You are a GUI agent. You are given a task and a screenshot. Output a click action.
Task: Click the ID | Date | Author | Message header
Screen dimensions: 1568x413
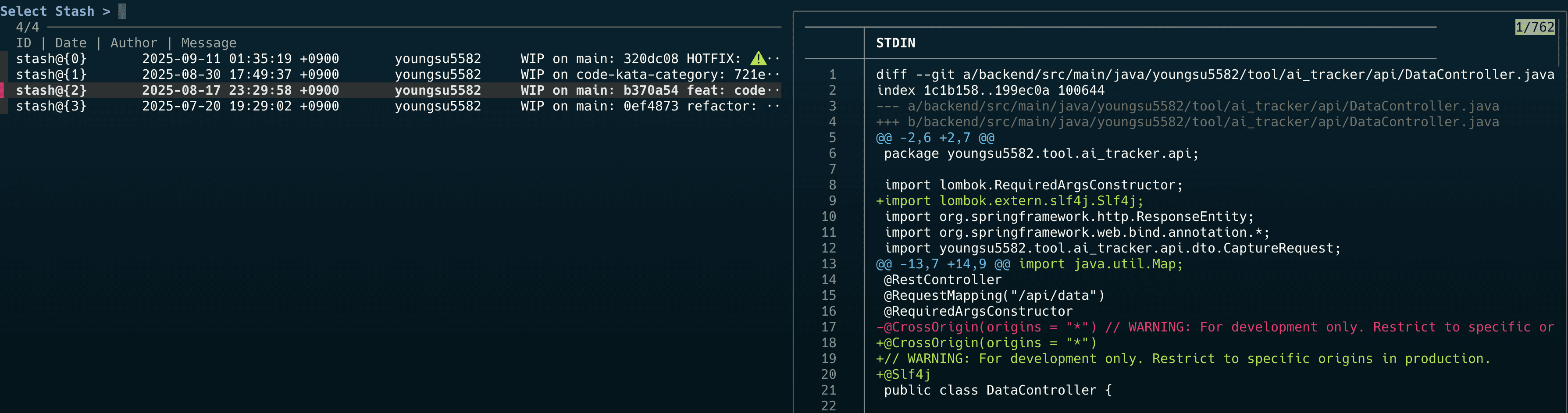pyautogui.click(x=126, y=43)
